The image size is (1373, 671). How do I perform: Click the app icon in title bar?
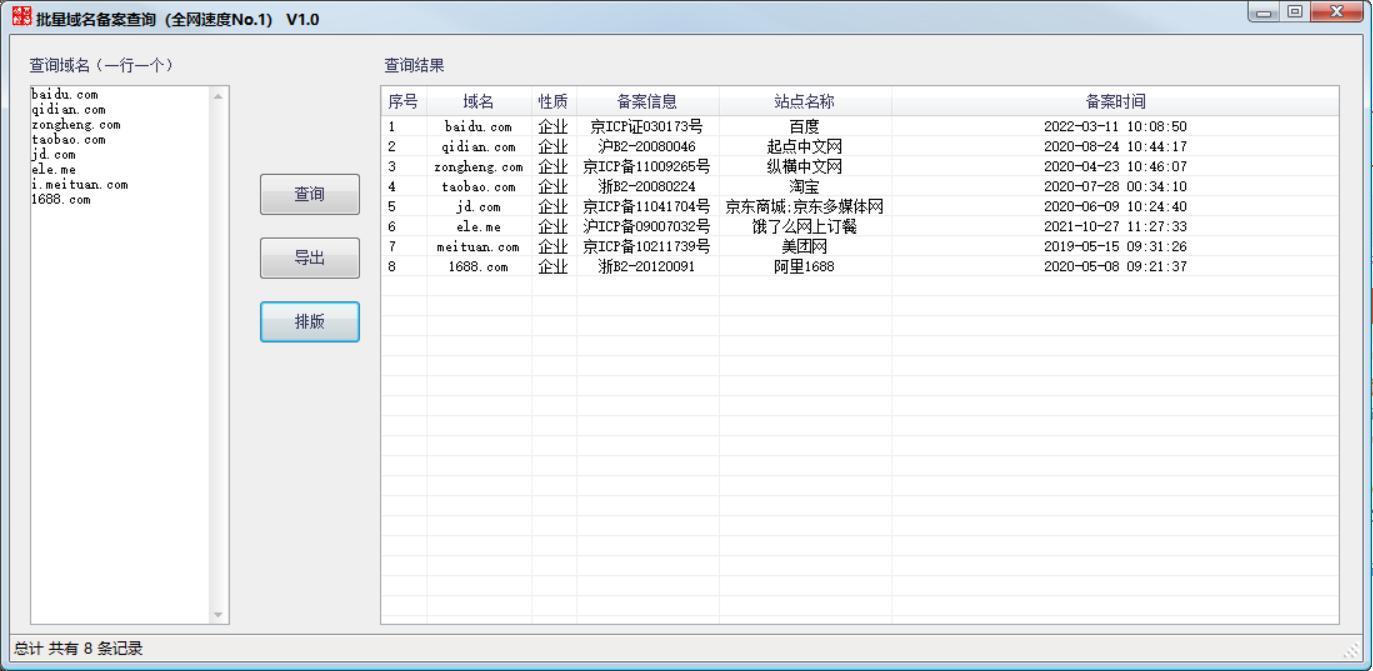(x=21, y=16)
